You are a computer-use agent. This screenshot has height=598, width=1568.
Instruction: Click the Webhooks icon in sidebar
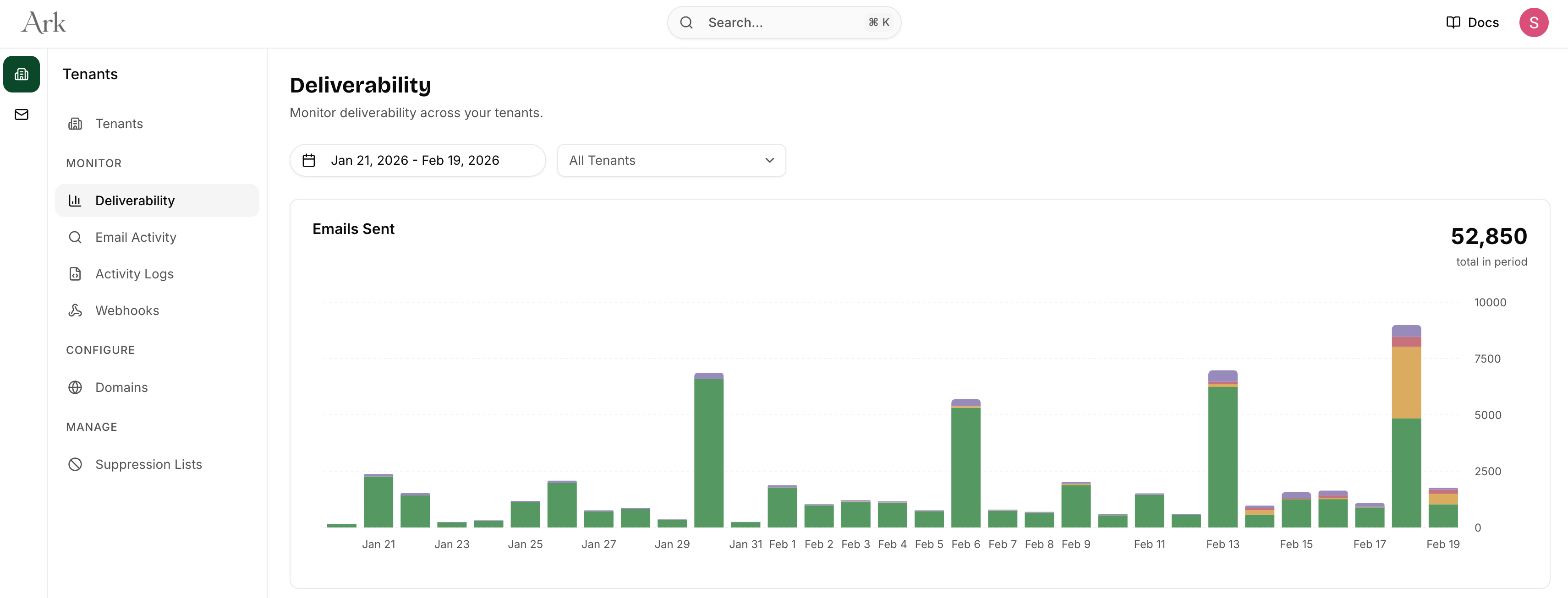click(75, 310)
